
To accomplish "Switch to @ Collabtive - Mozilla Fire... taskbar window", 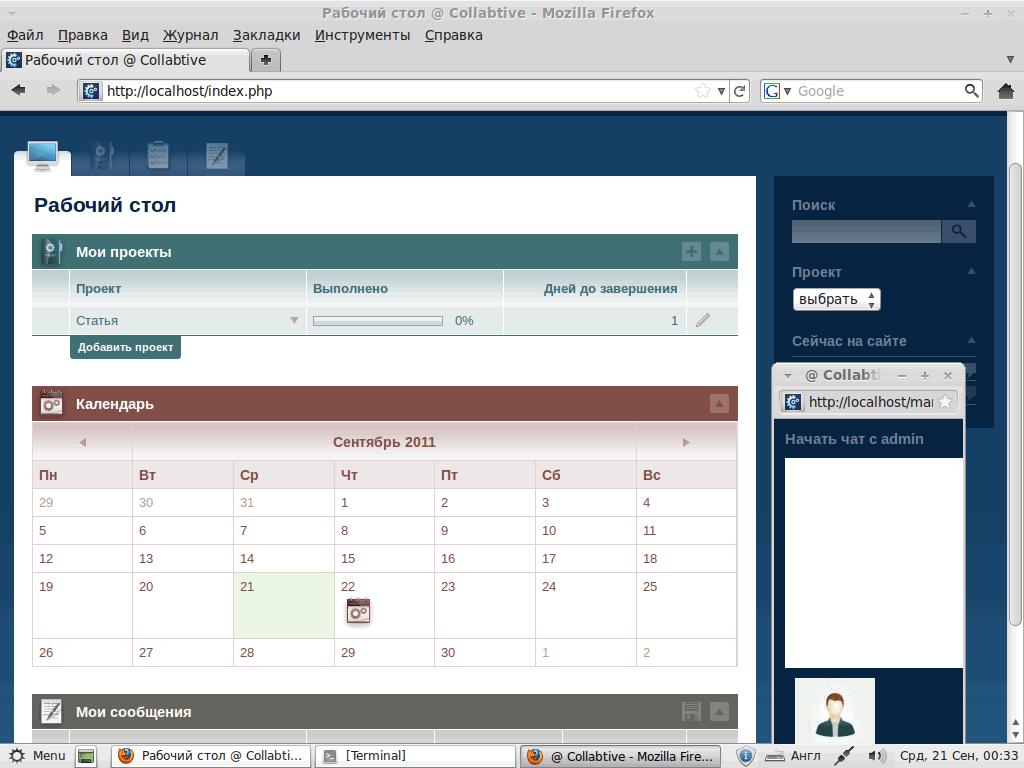I will [x=620, y=756].
